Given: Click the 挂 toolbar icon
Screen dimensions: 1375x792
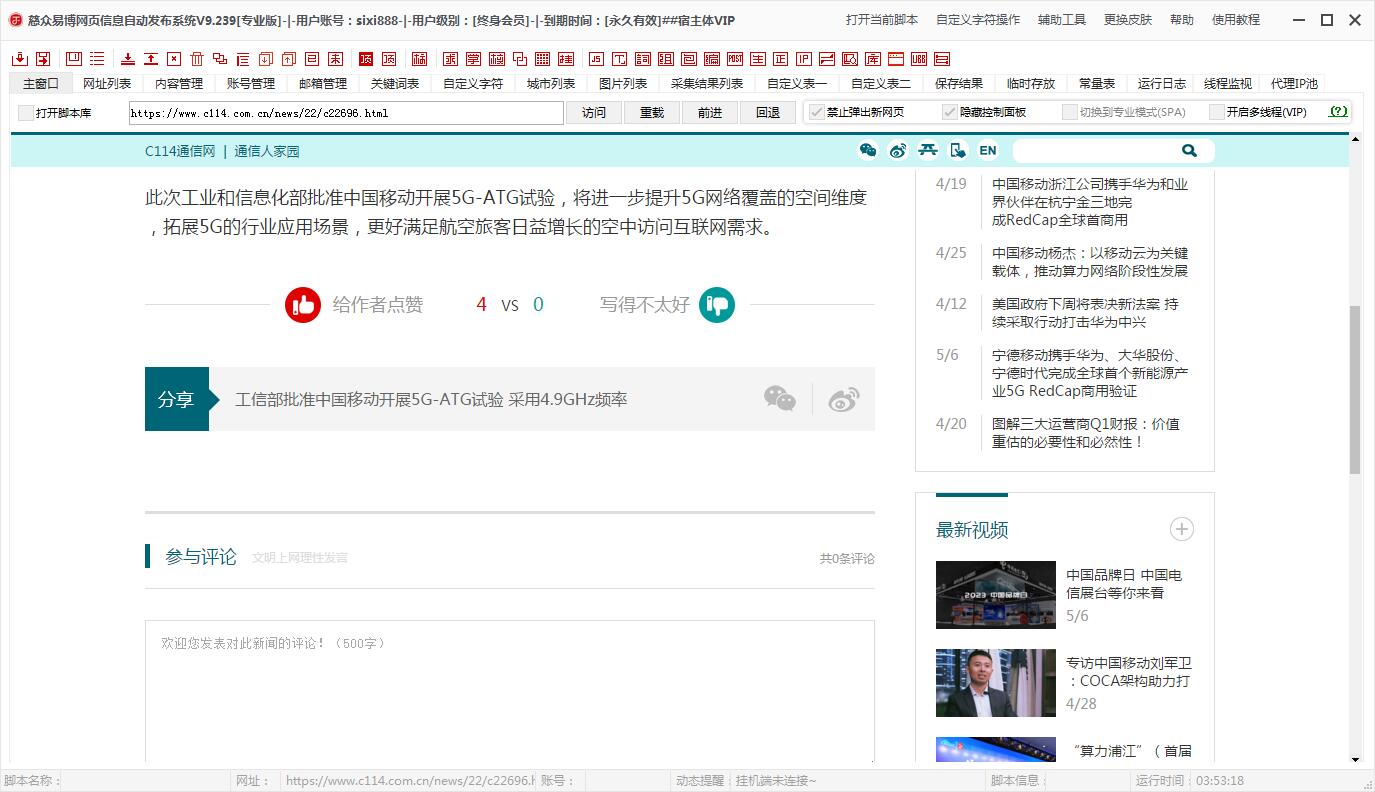Looking at the screenshot, I should click(x=565, y=59).
